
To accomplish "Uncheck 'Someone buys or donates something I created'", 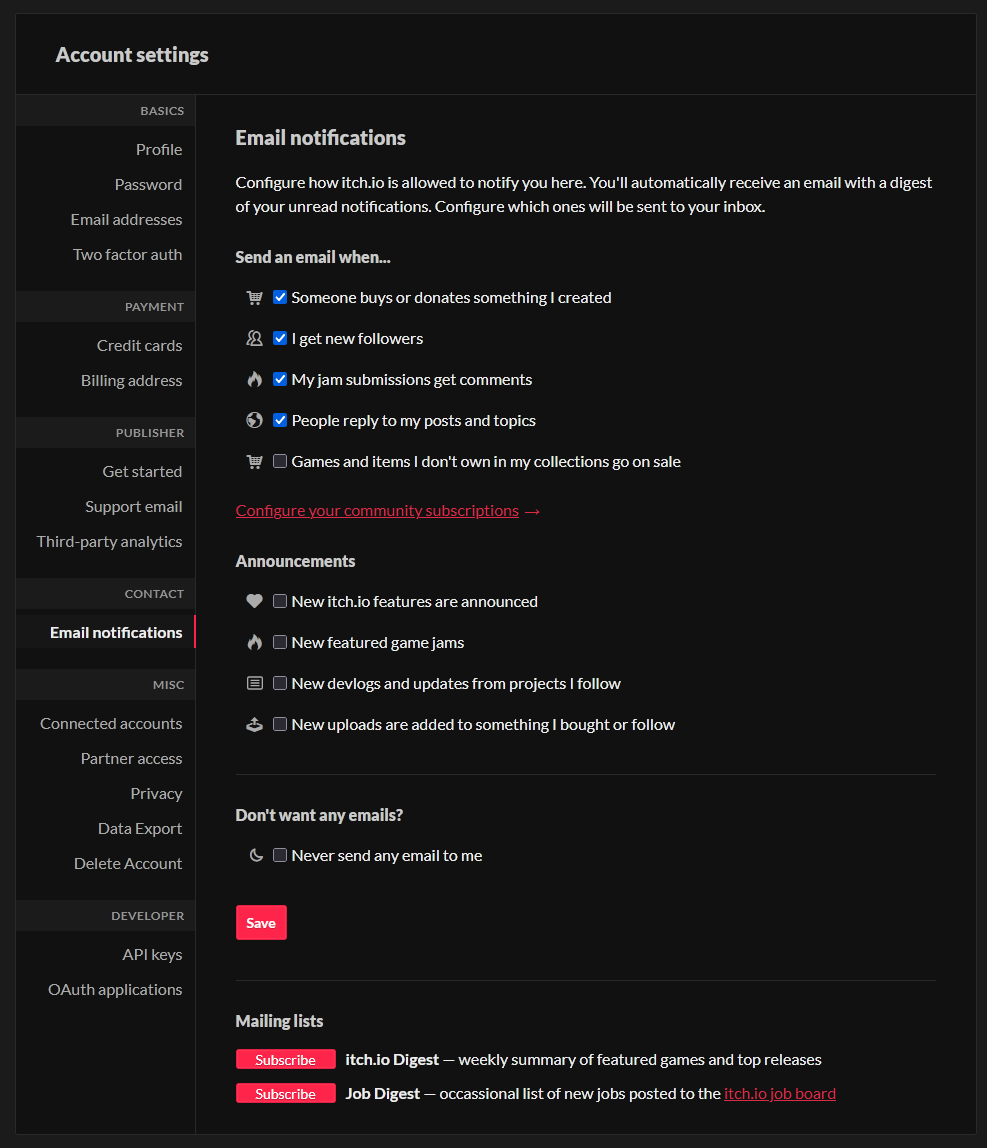I will click(x=280, y=297).
